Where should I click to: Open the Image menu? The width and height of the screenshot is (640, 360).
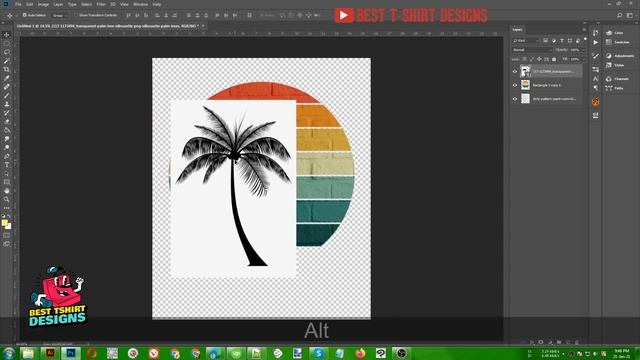[x=43, y=4]
